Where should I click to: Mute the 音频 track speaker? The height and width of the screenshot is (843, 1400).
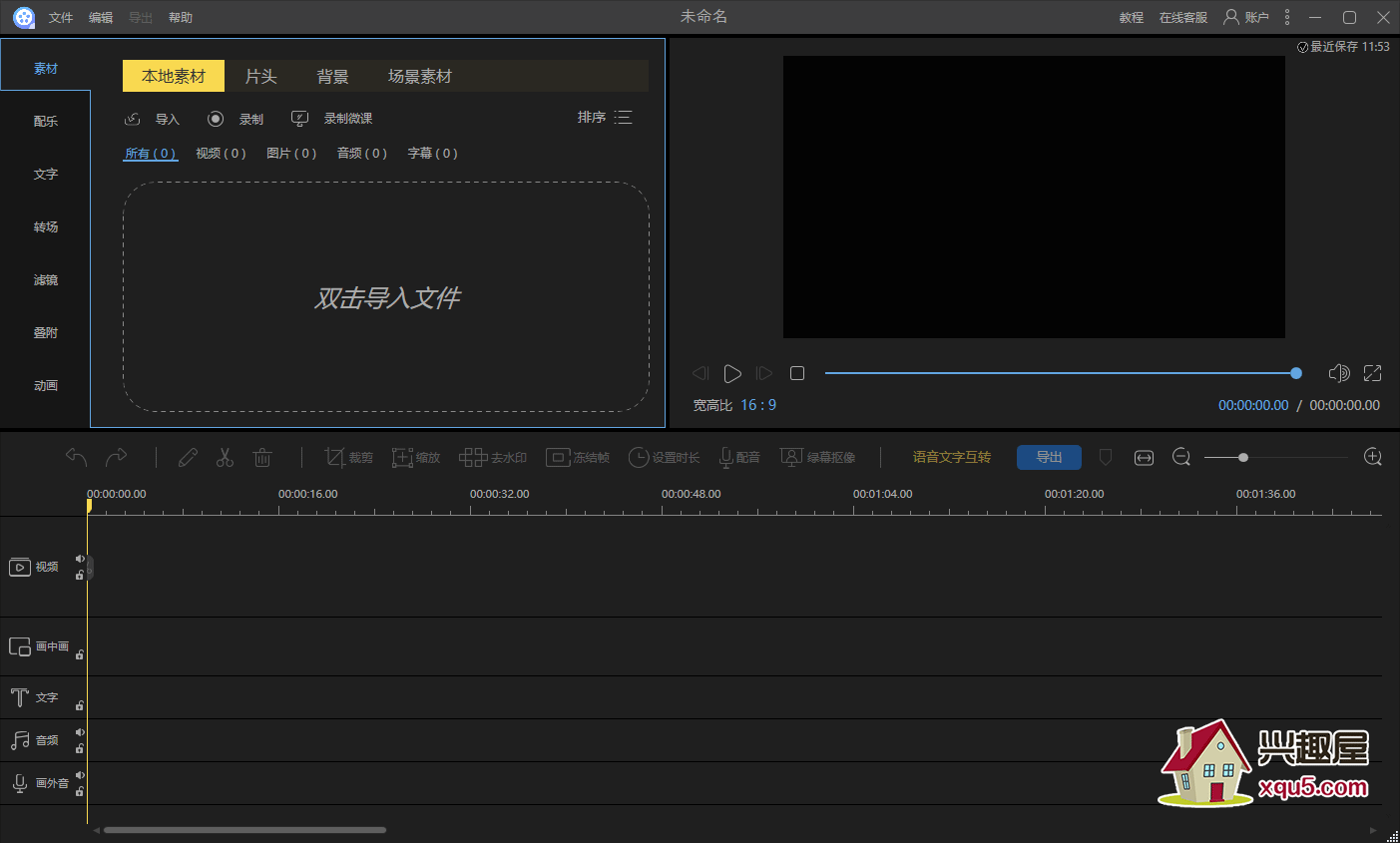(x=80, y=732)
